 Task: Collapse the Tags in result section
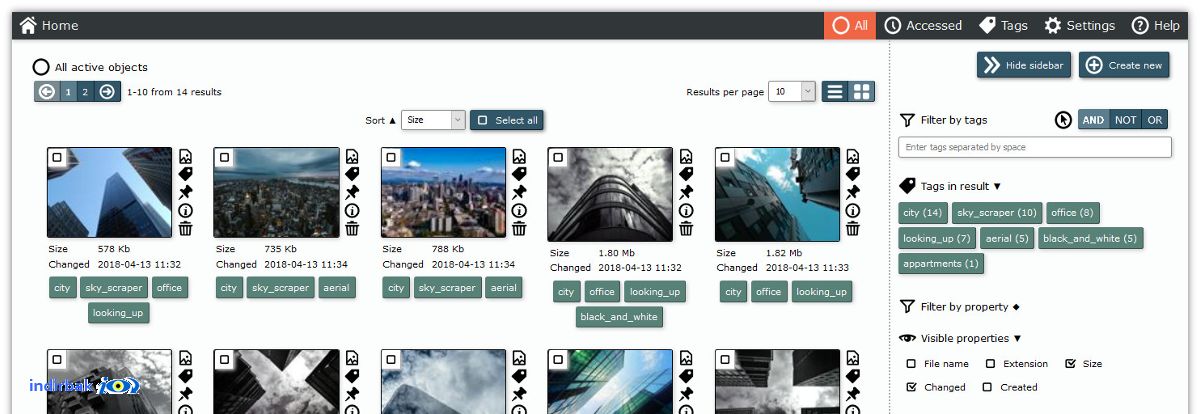[x=997, y=187]
